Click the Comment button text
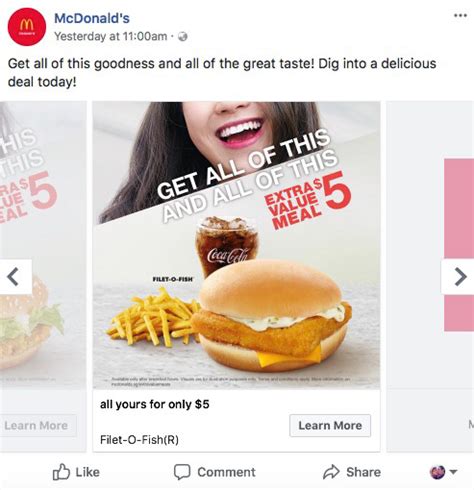Image resolution: width=474 pixels, height=490 pixels. 226,472
